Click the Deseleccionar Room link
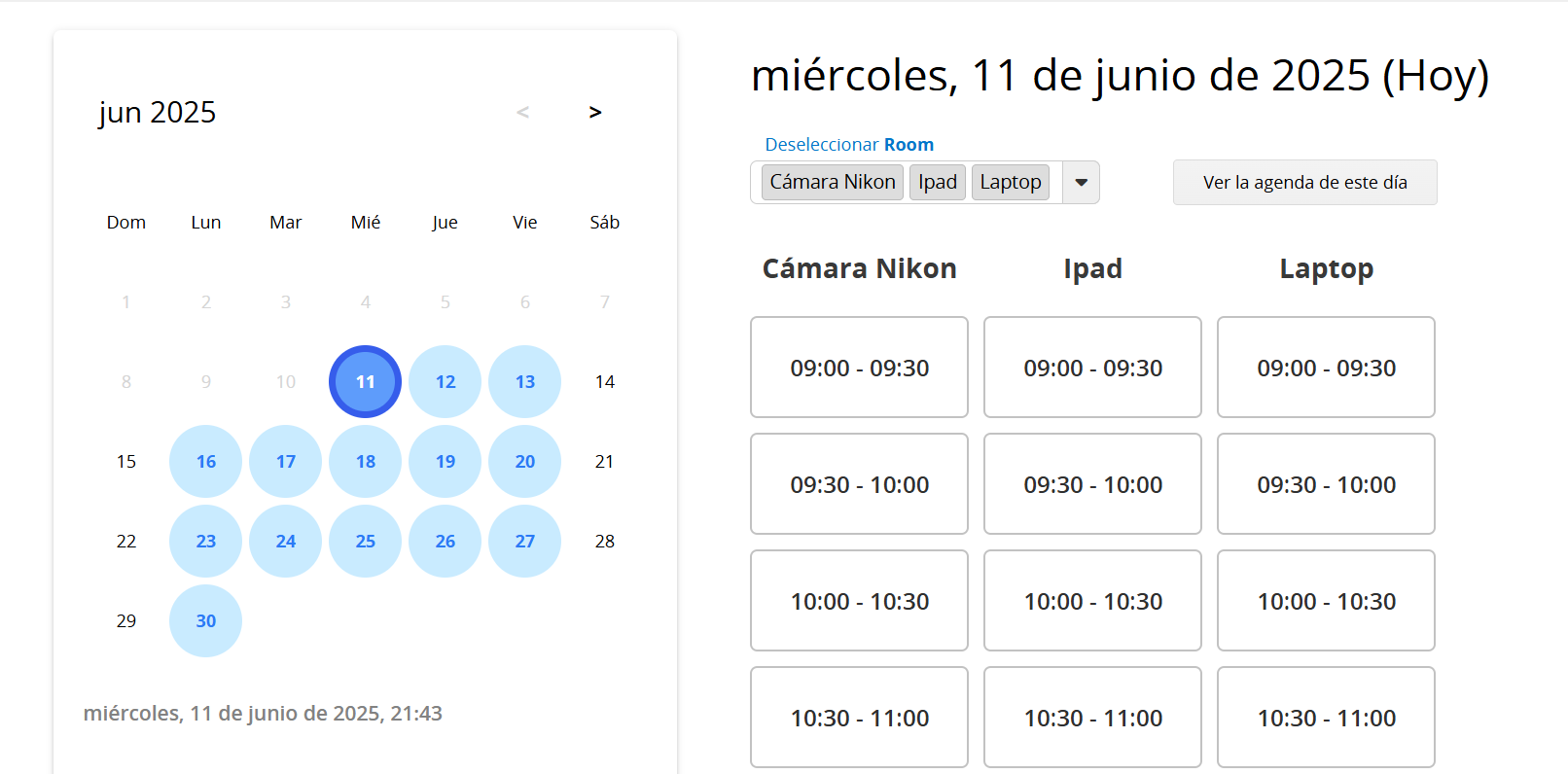The image size is (1568, 774). click(x=848, y=145)
